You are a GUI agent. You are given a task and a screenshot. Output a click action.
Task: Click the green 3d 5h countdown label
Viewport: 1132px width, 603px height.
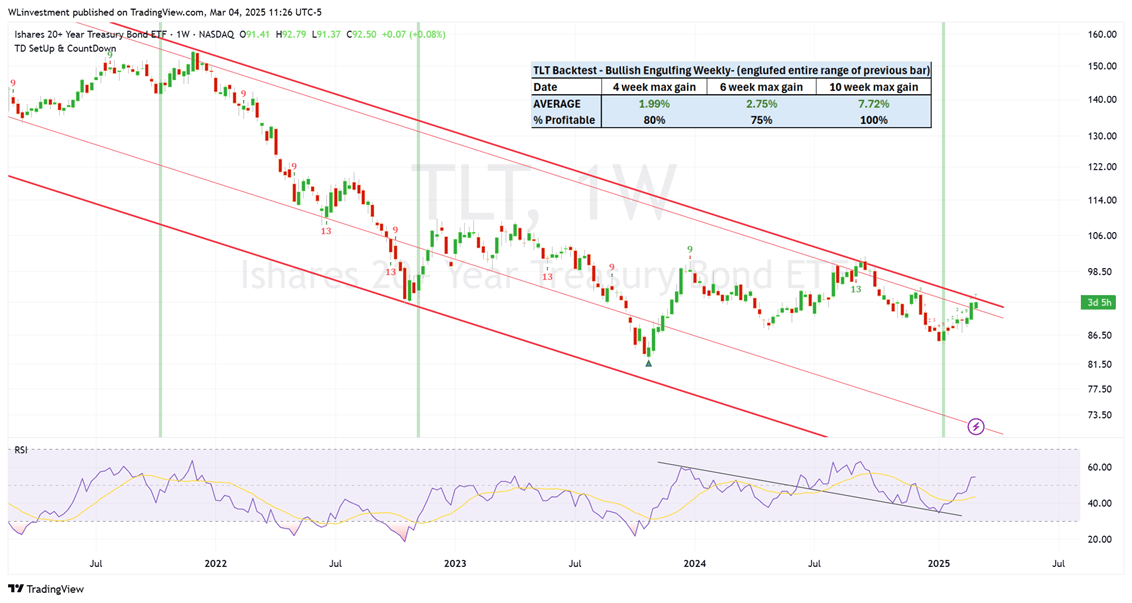pyautogui.click(x=1100, y=303)
